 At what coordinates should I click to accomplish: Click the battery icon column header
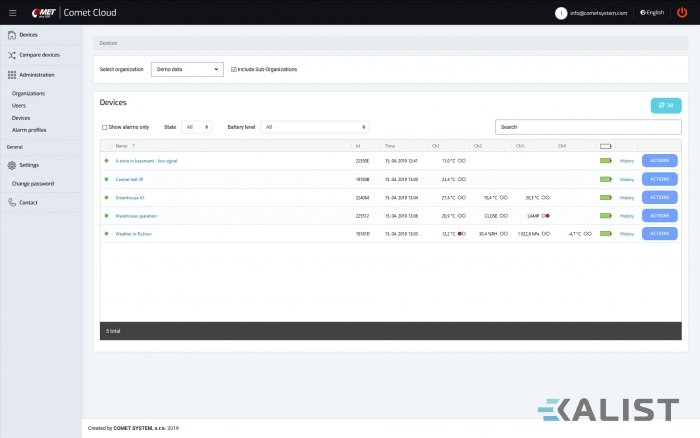point(605,146)
